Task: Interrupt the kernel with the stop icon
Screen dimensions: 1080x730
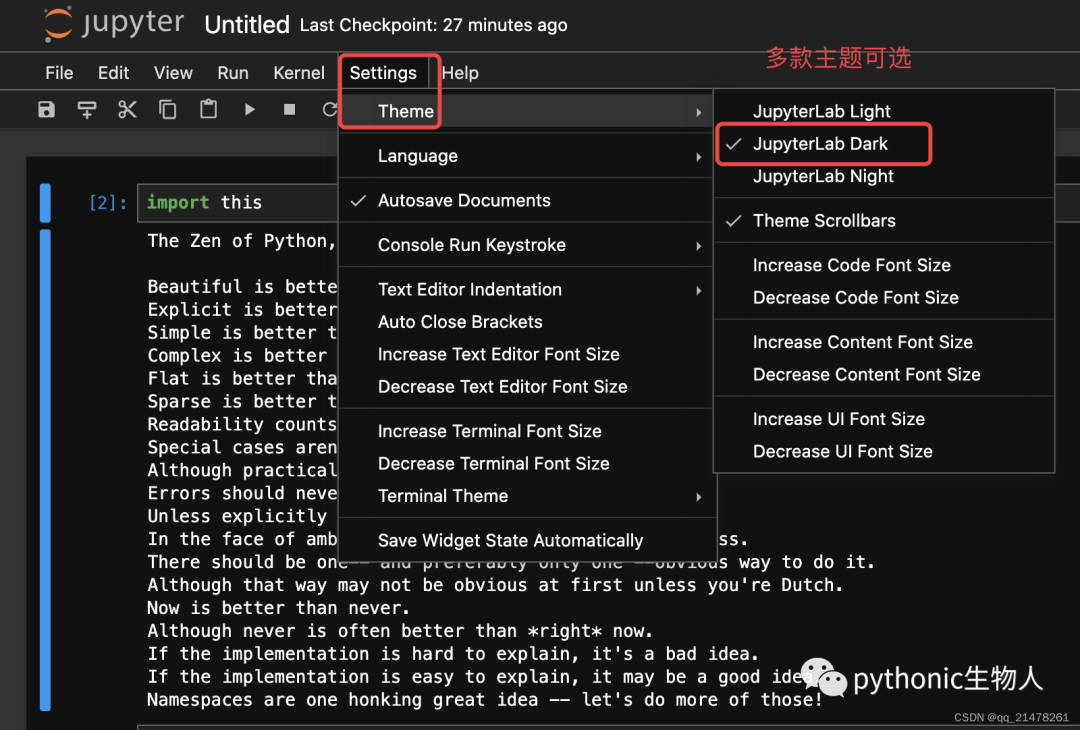Action: (289, 110)
